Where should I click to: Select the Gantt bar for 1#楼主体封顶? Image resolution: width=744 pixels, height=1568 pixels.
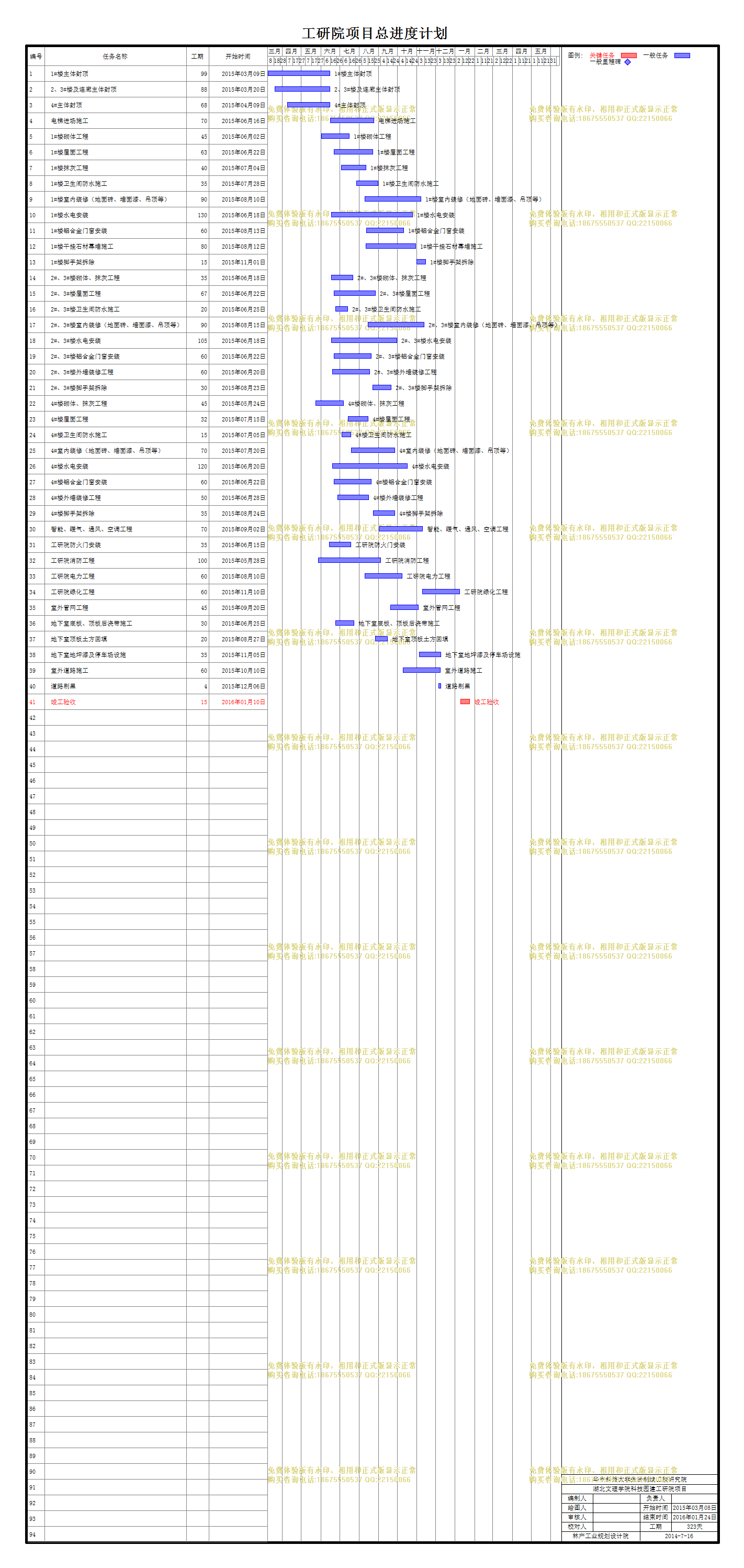[299, 73]
